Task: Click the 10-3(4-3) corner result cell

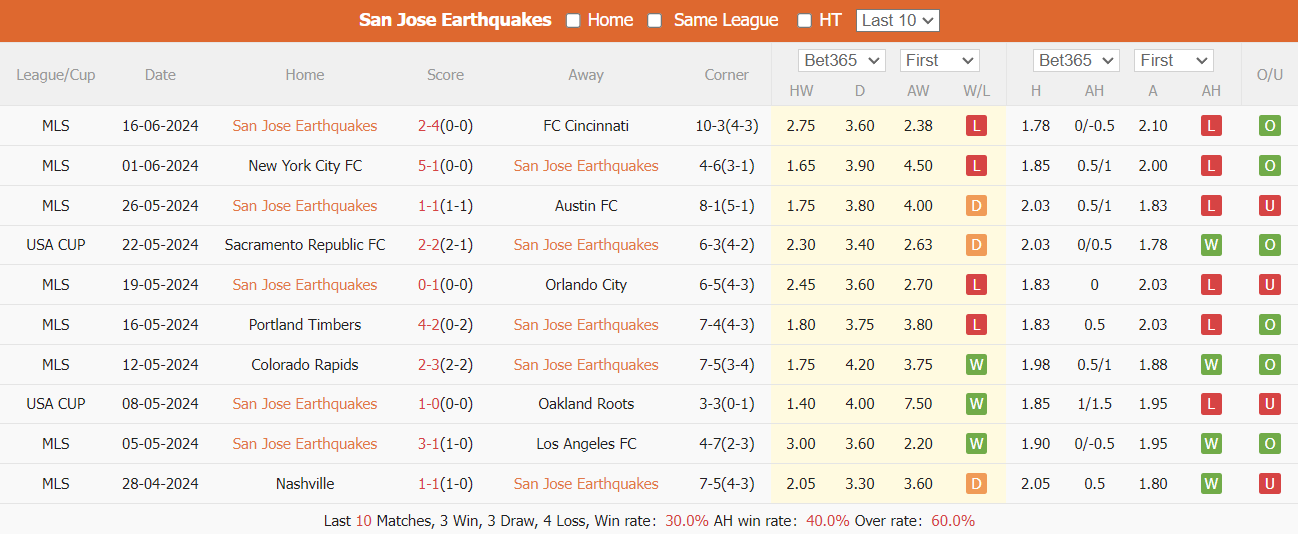Action: pyautogui.click(x=726, y=126)
